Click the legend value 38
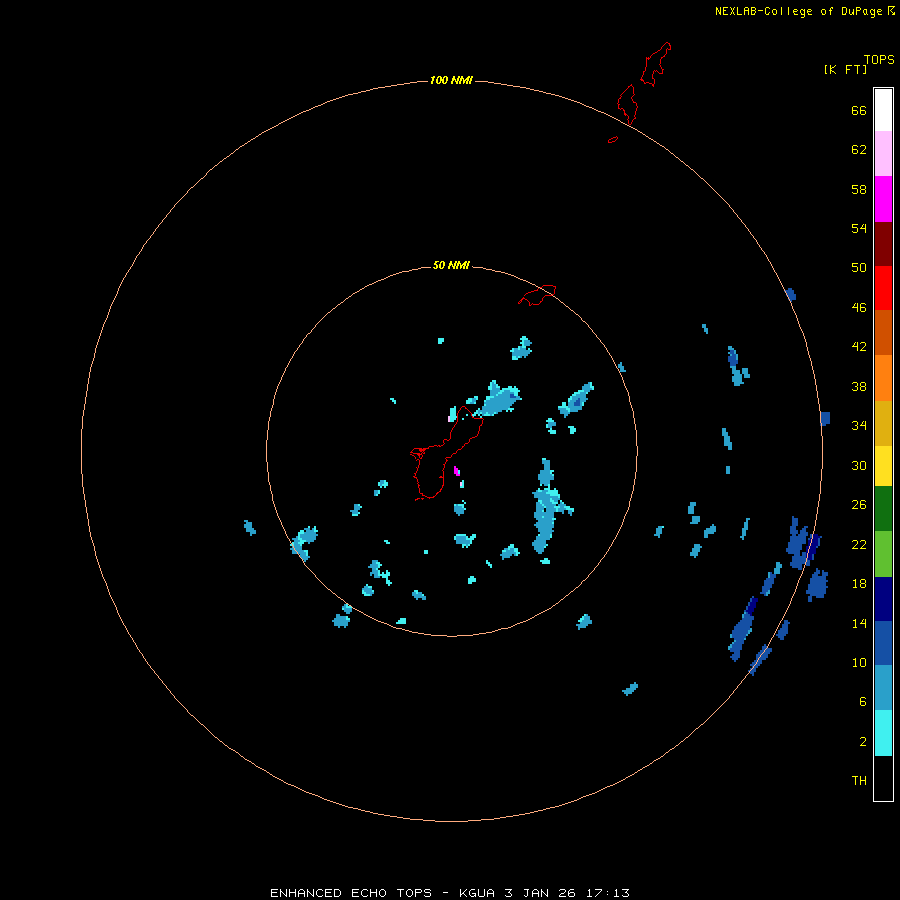This screenshot has height=900, width=900. (x=859, y=387)
